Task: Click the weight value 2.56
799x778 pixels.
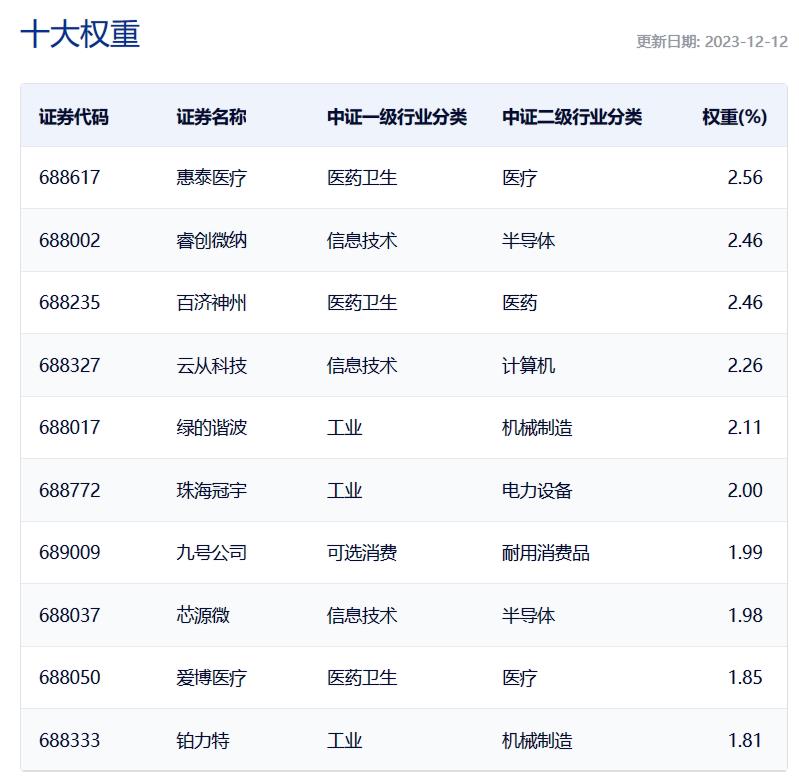Action: (745, 177)
